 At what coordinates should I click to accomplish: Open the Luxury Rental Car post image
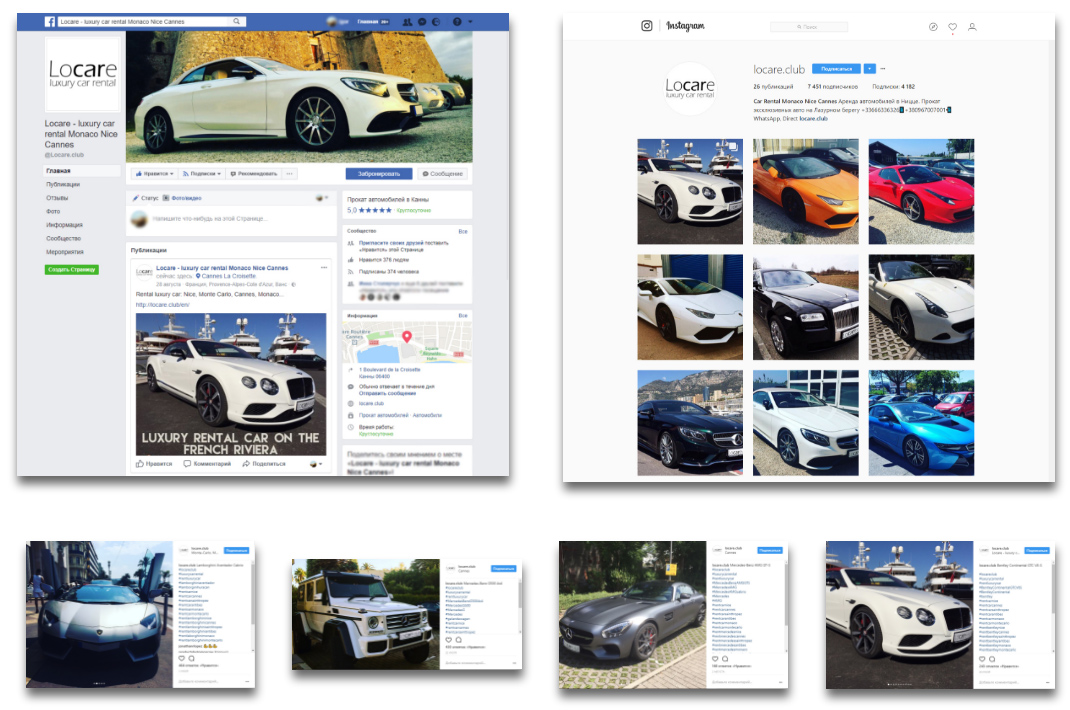pos(231,384)
